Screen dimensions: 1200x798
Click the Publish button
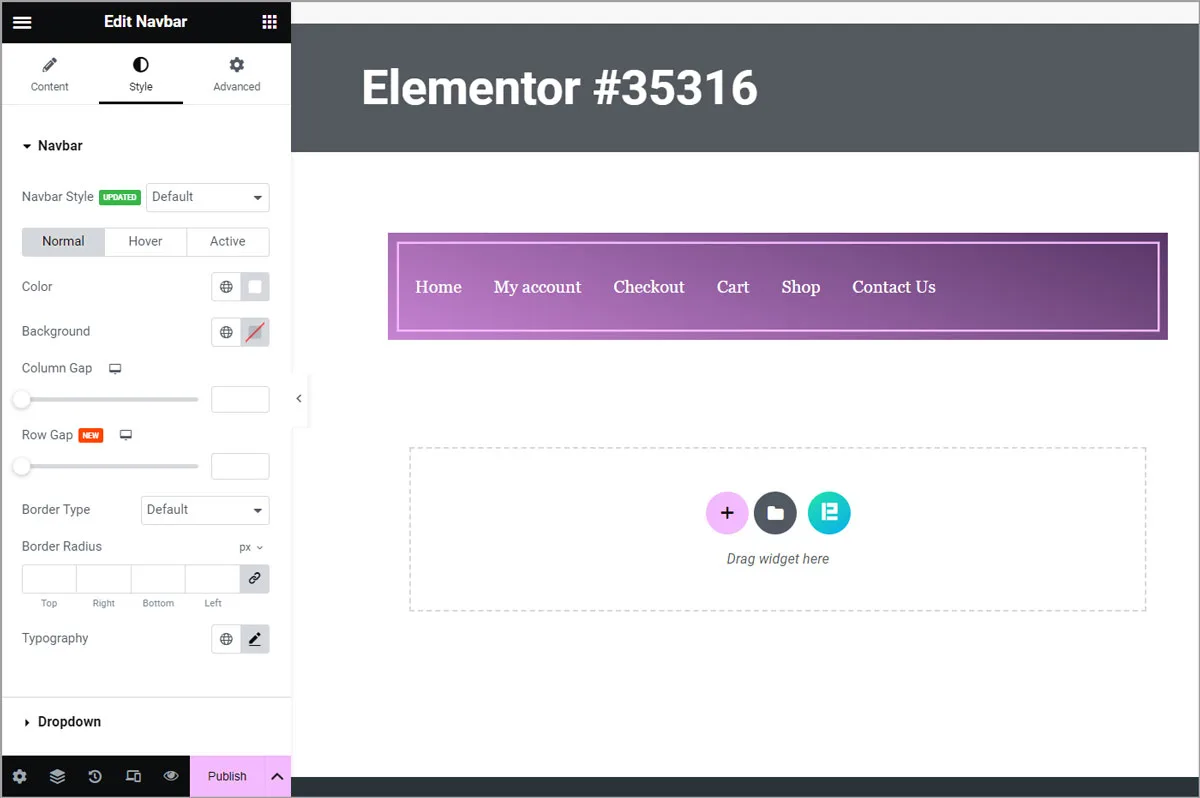227,776
